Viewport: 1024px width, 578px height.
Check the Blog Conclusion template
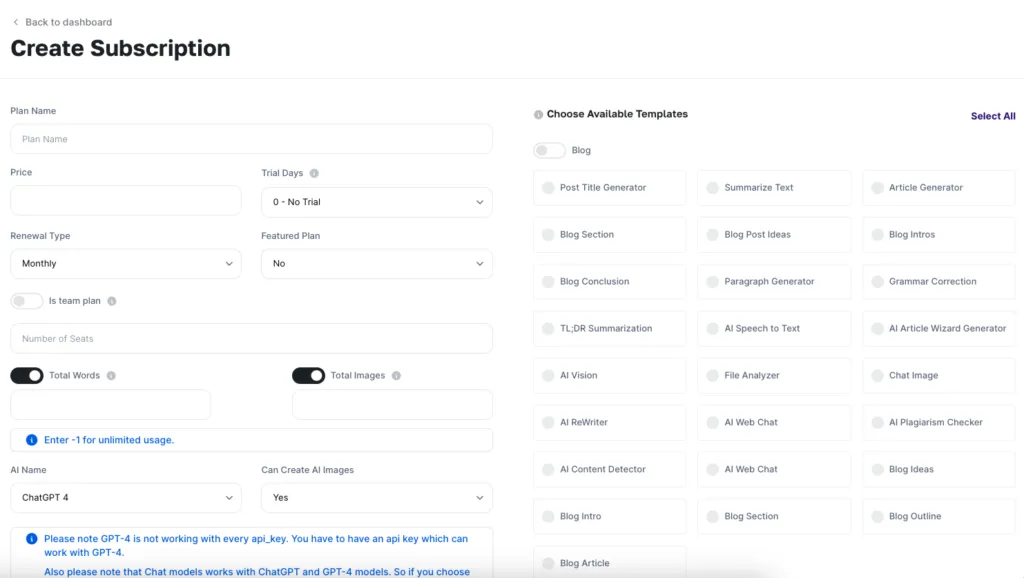609,281
